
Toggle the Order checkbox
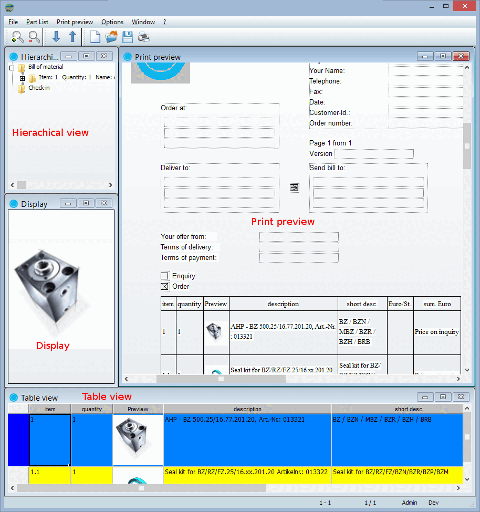pyautogui.click(x=165, y=286)
